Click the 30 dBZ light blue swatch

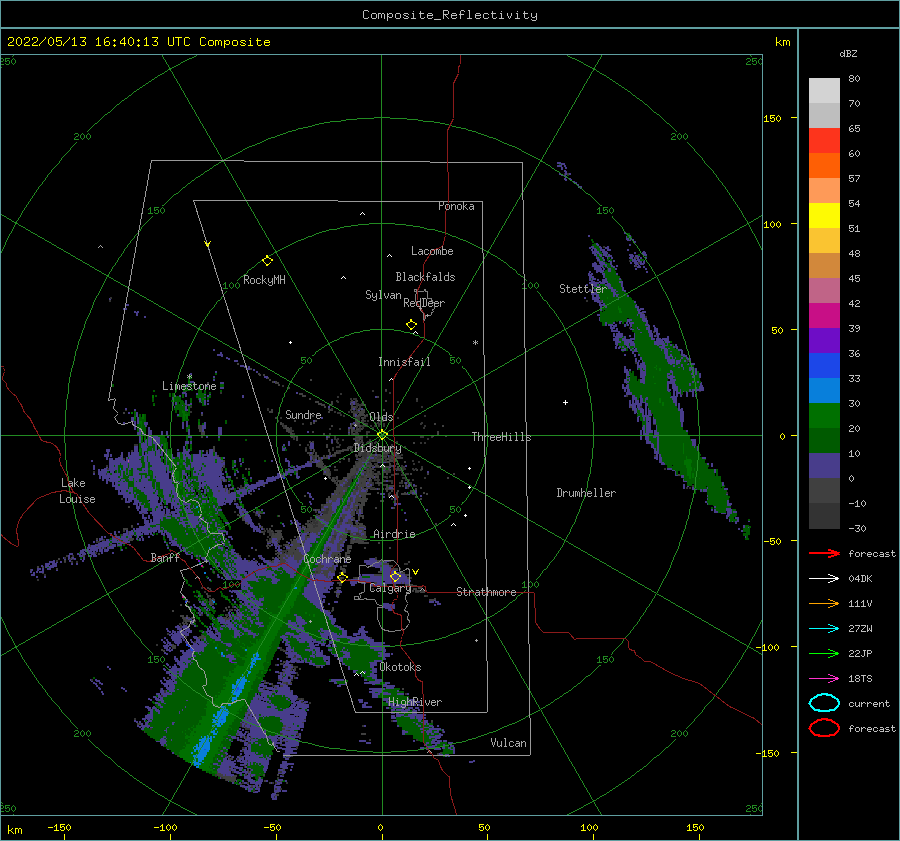[824, 390]
